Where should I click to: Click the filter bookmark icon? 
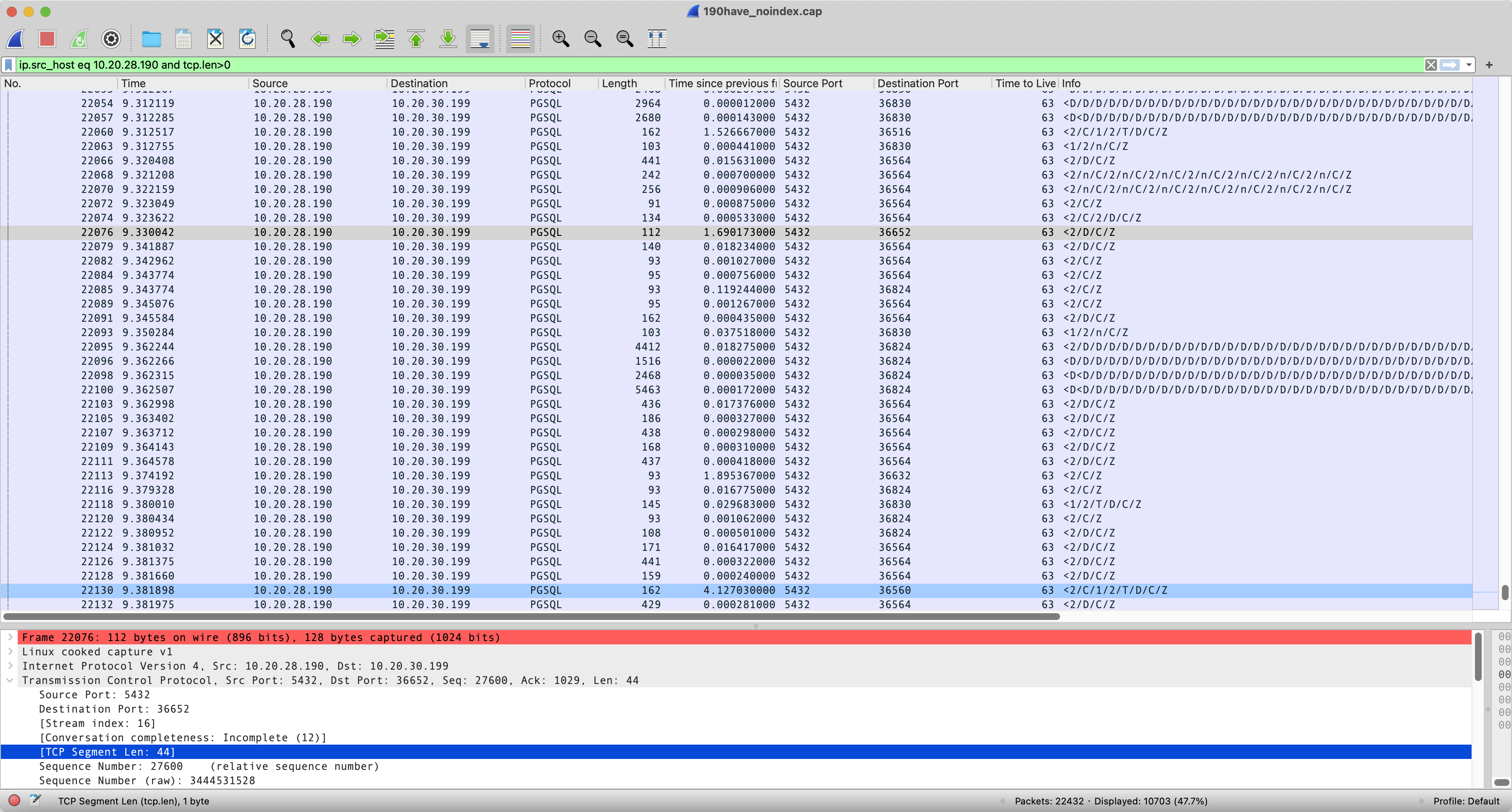[x=9, y=64]
